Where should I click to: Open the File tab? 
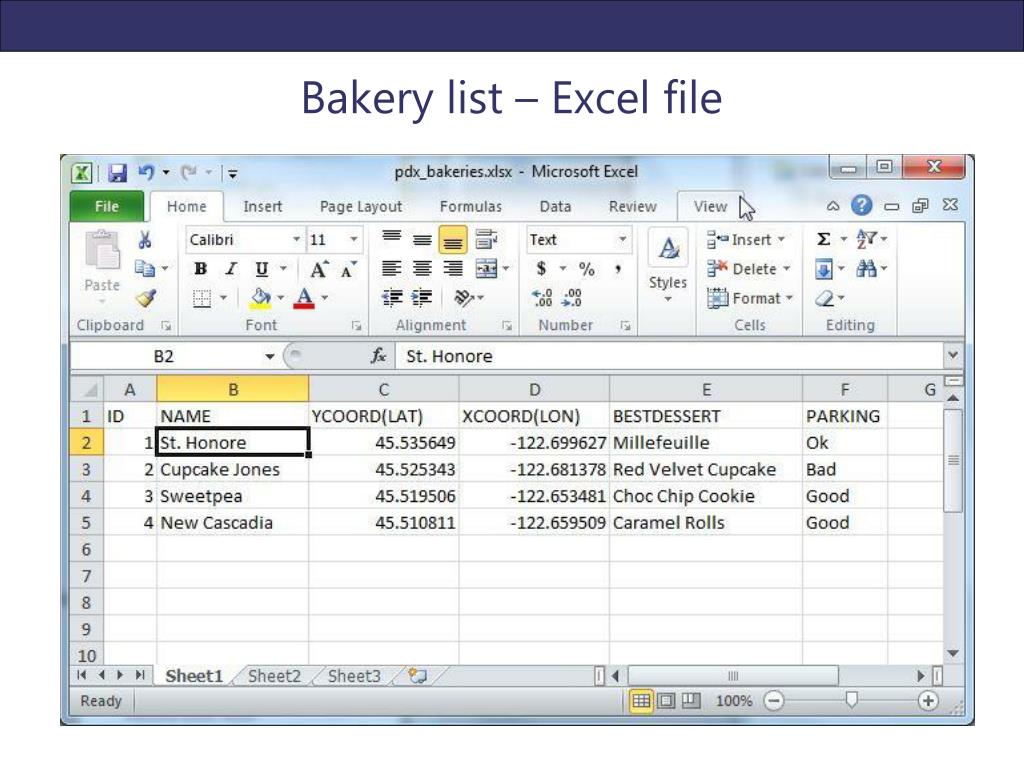click(106, 206)
